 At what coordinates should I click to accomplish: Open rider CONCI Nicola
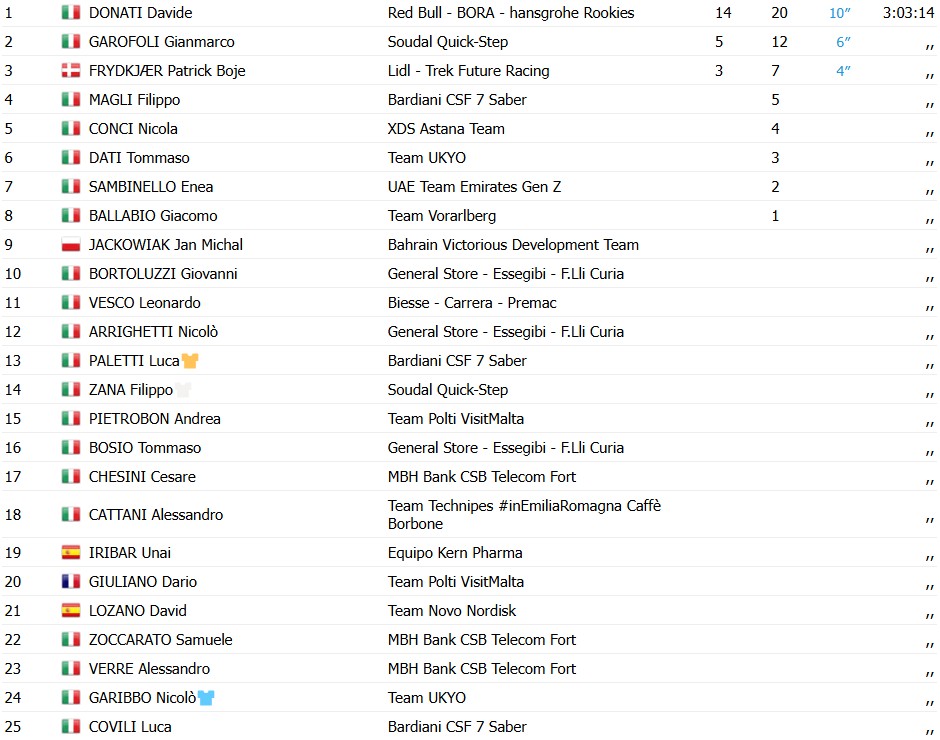tap(133, 128)
